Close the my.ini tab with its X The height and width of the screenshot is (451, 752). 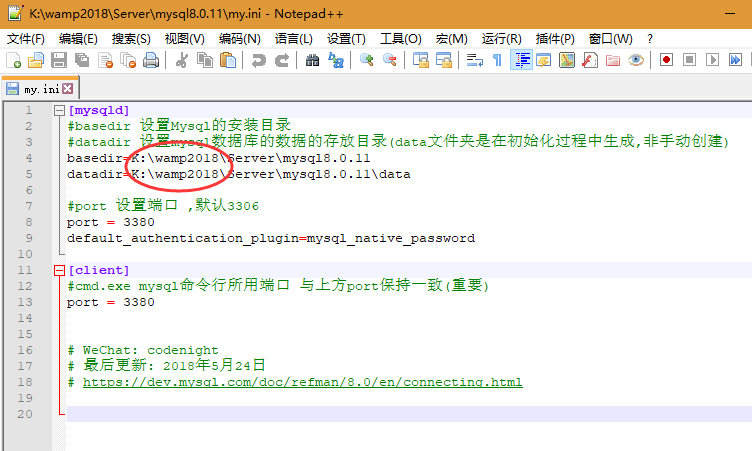pos(68,89)
